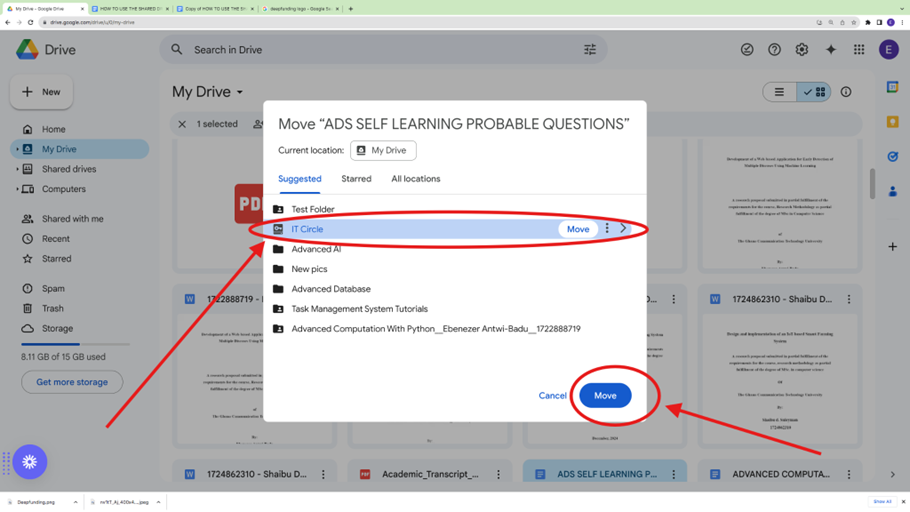Click the offline ready status icon
Screen dimensions: 910x512
click(746, 50)
